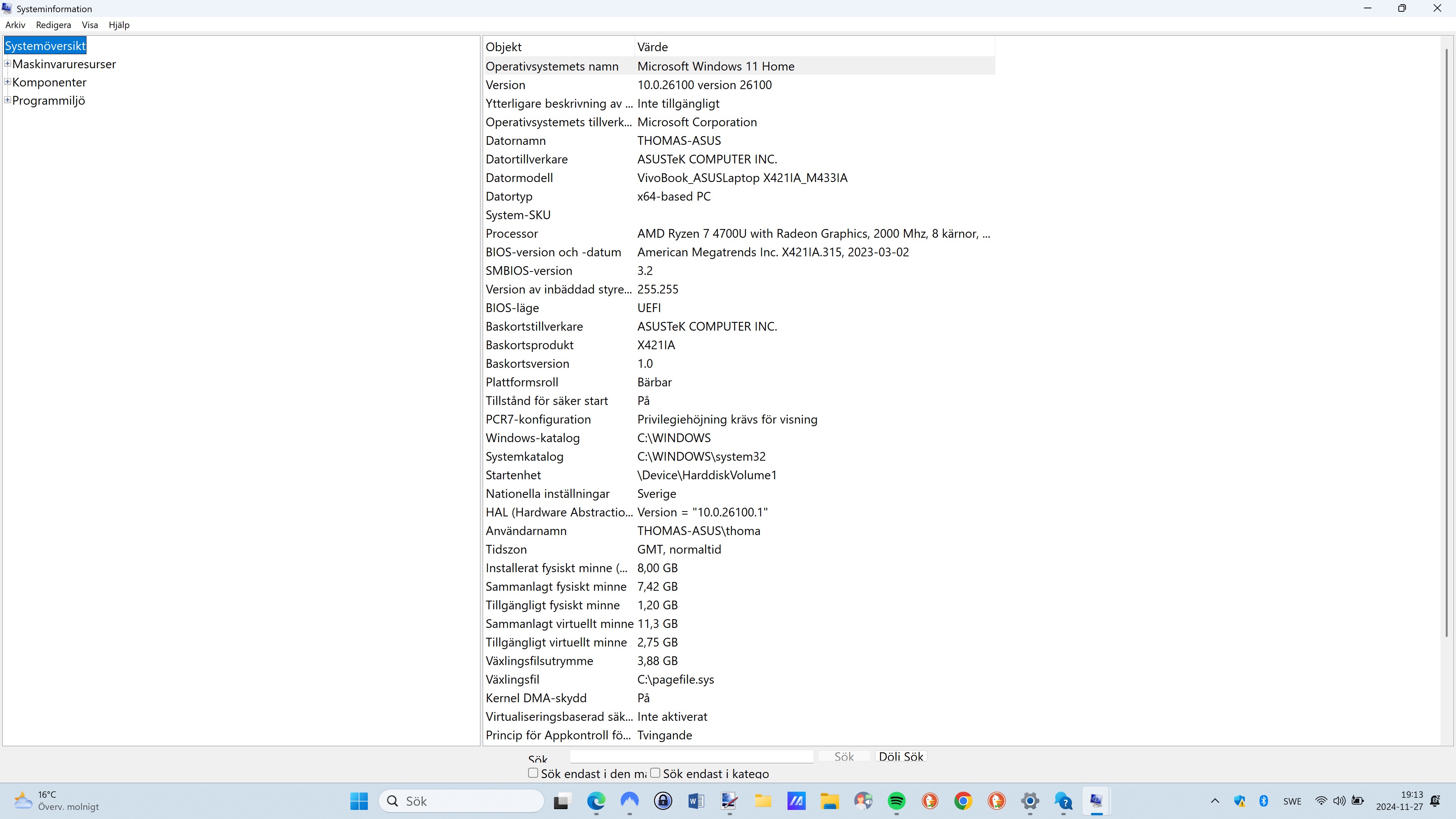Click the Sök text input field
1456x819 pixels.
[x=691, y=756]
